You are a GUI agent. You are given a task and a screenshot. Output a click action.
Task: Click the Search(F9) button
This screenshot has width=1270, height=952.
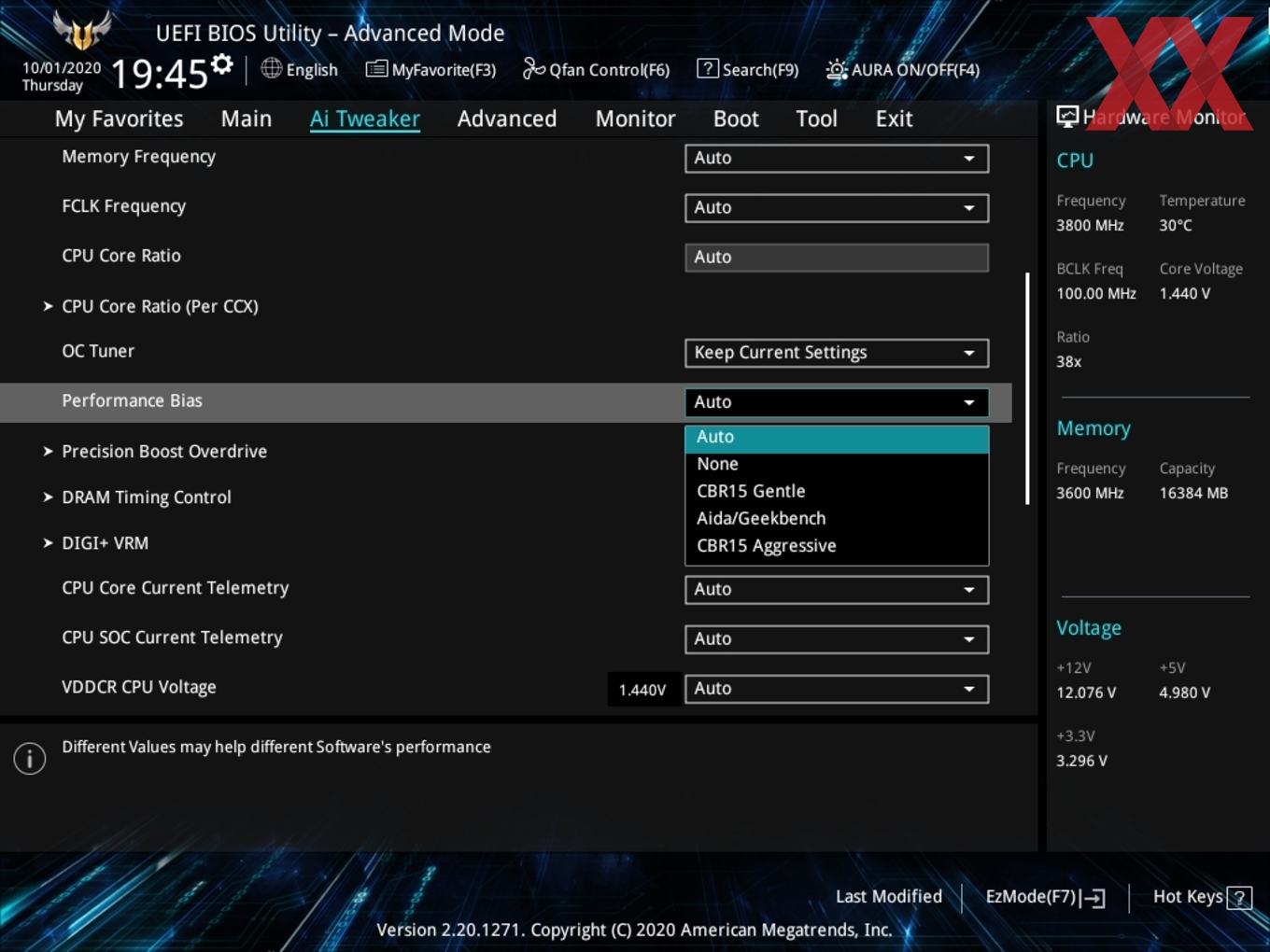coord(748,69)
